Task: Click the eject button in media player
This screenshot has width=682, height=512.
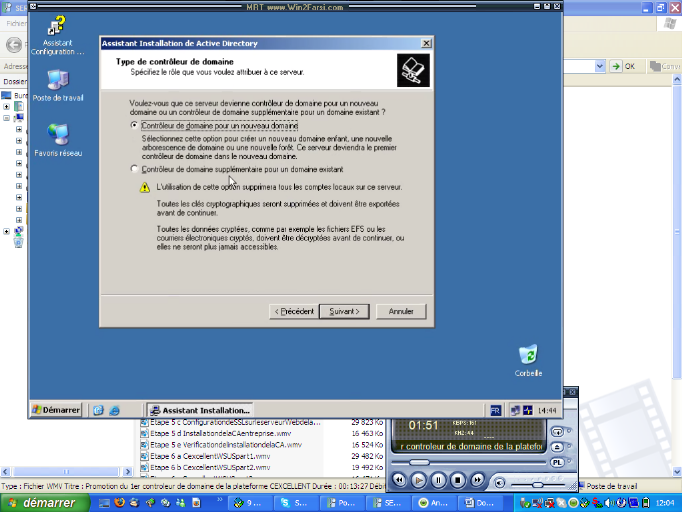Action: [x=557, y=447]
